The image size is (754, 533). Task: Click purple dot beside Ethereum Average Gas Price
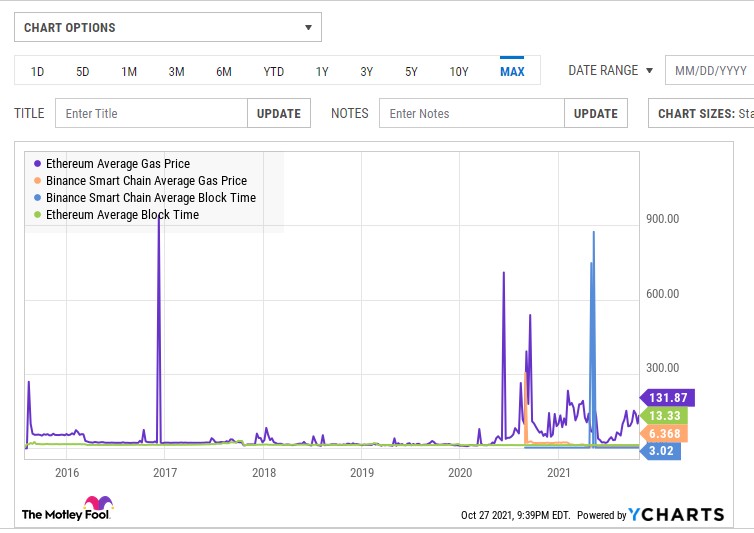[38, 164]
